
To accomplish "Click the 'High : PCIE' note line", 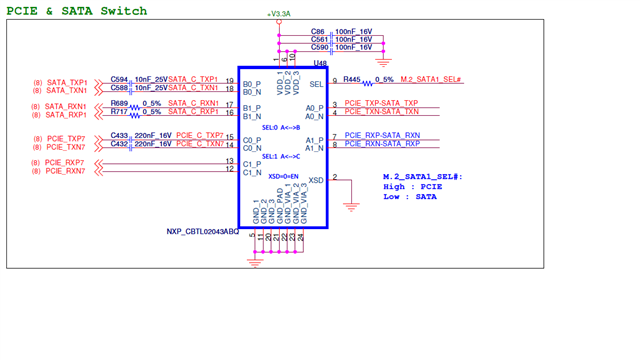I will point(413,187).
